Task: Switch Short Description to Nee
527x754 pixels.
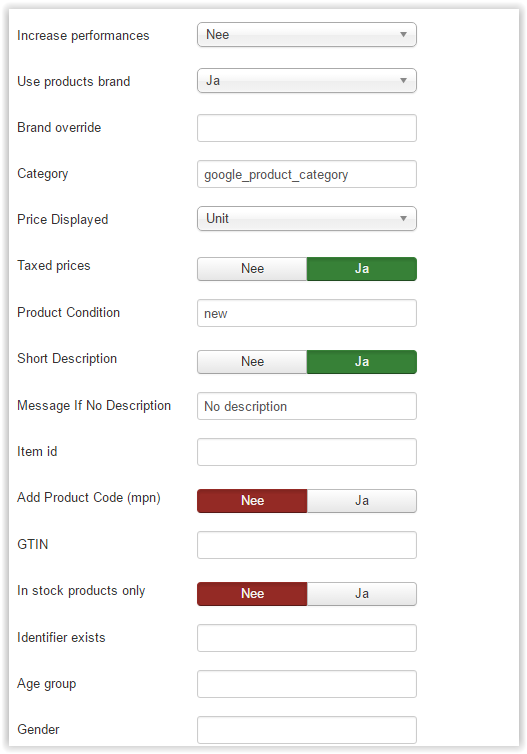Action: pyautogui.click(x=252, y=362)
